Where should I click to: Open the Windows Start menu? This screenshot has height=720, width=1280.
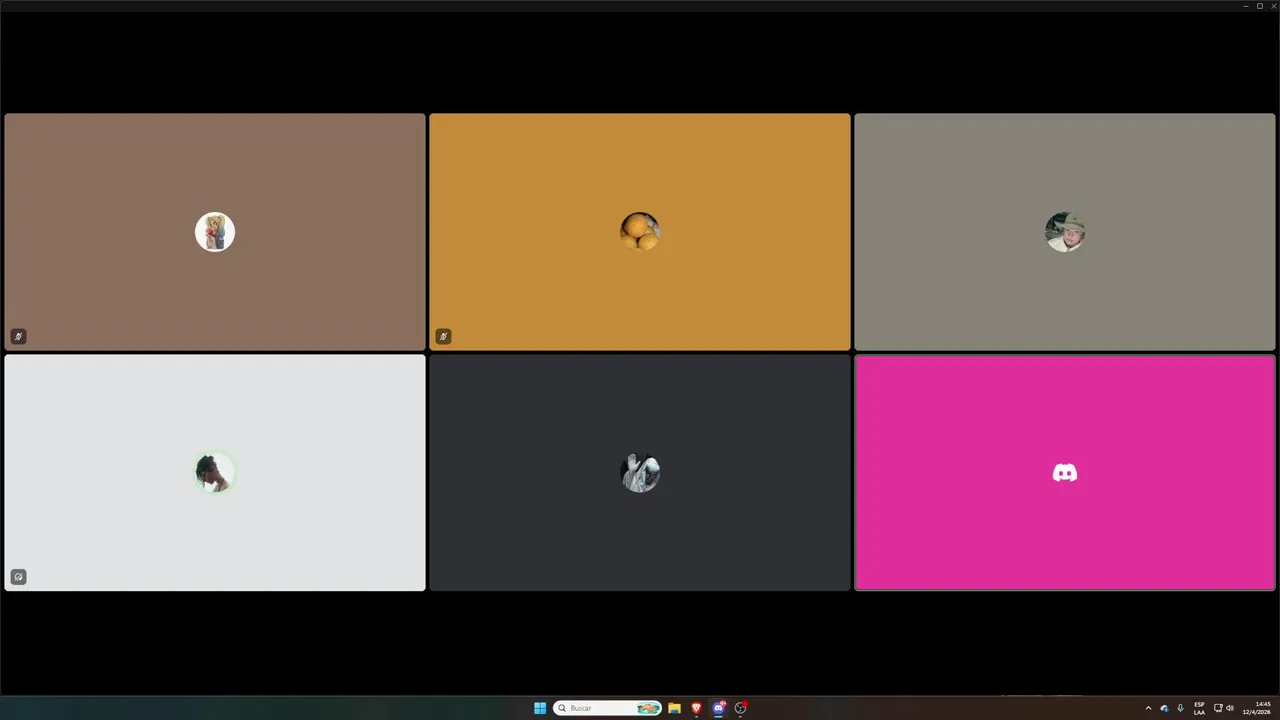[540, 708]
